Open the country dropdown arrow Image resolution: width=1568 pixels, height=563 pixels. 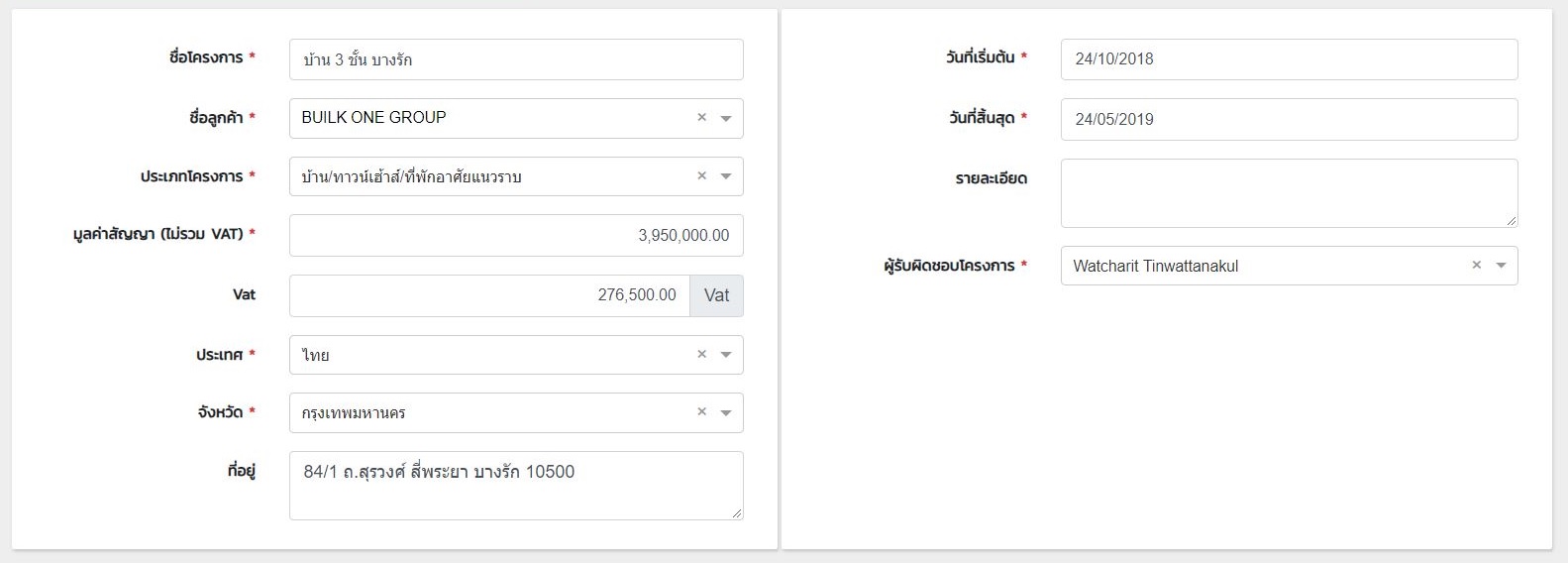(x=726, y=356)
